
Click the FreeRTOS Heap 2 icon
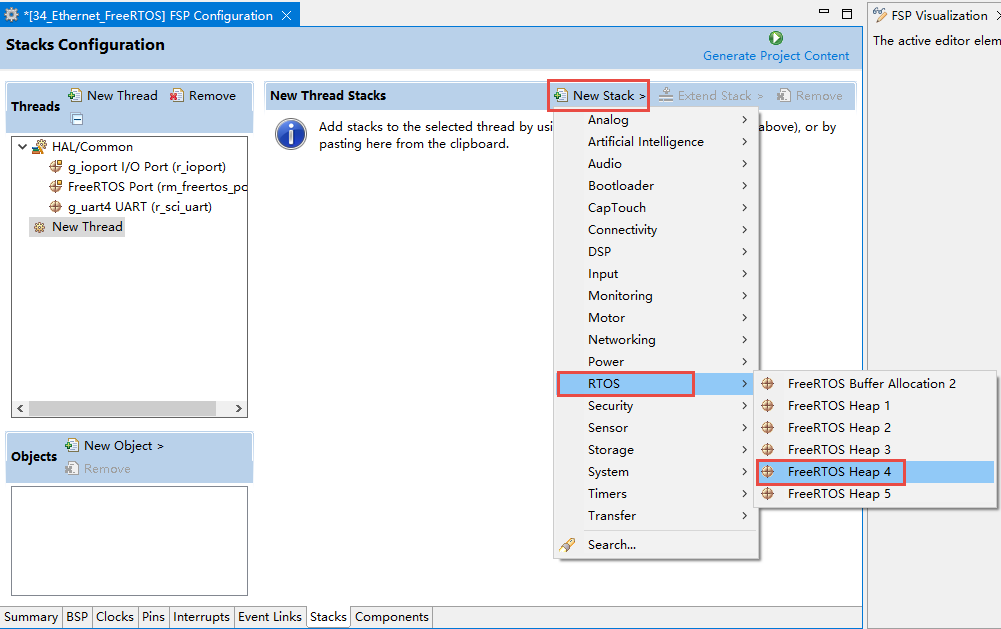pos(767,427)
